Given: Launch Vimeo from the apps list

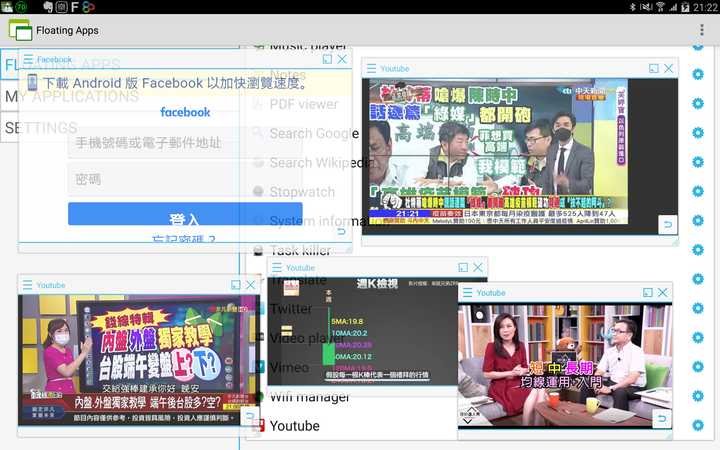Looking at the screenshot, I should click(289, 367).
